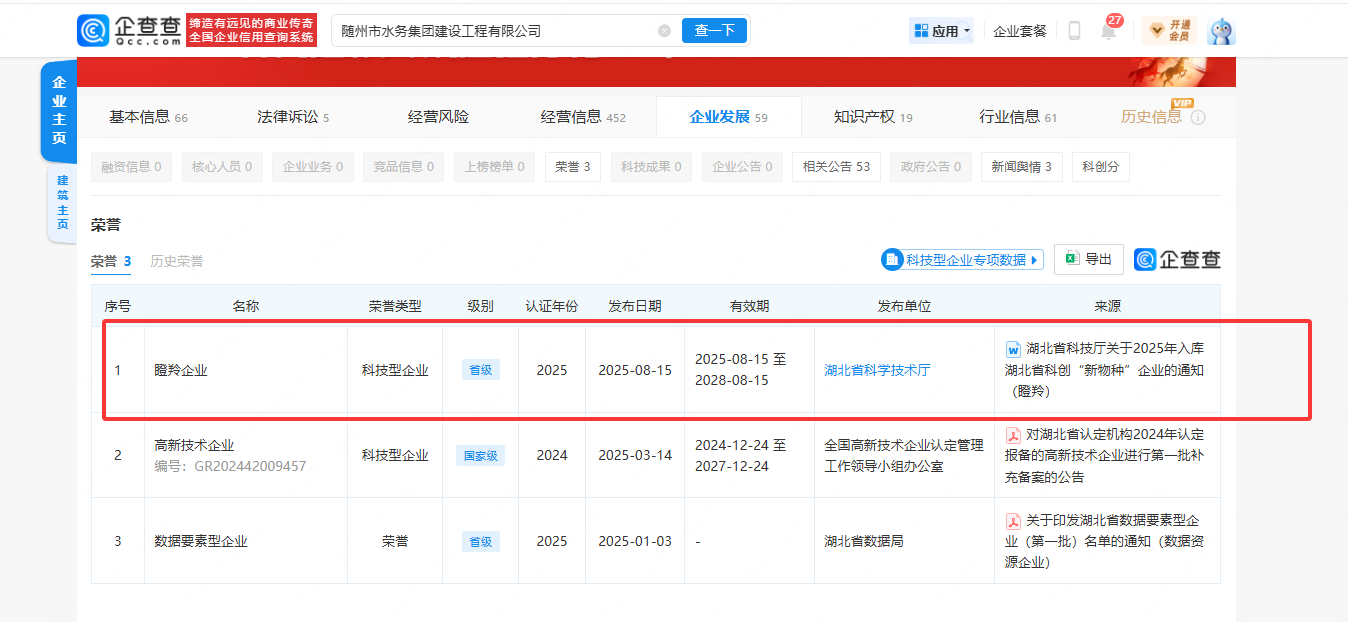The image size is (1348, 622).
Task: Select the 新闻舆情 3 filter tag
Action: (1021, 167)
